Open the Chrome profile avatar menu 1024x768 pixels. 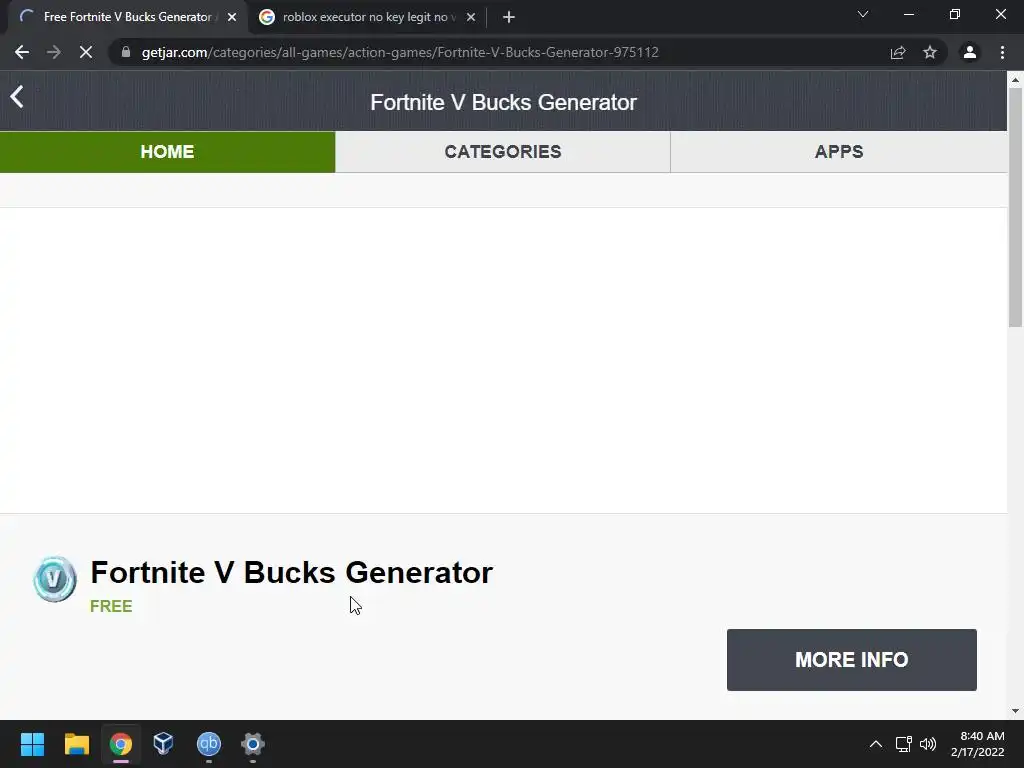[970, 52]
